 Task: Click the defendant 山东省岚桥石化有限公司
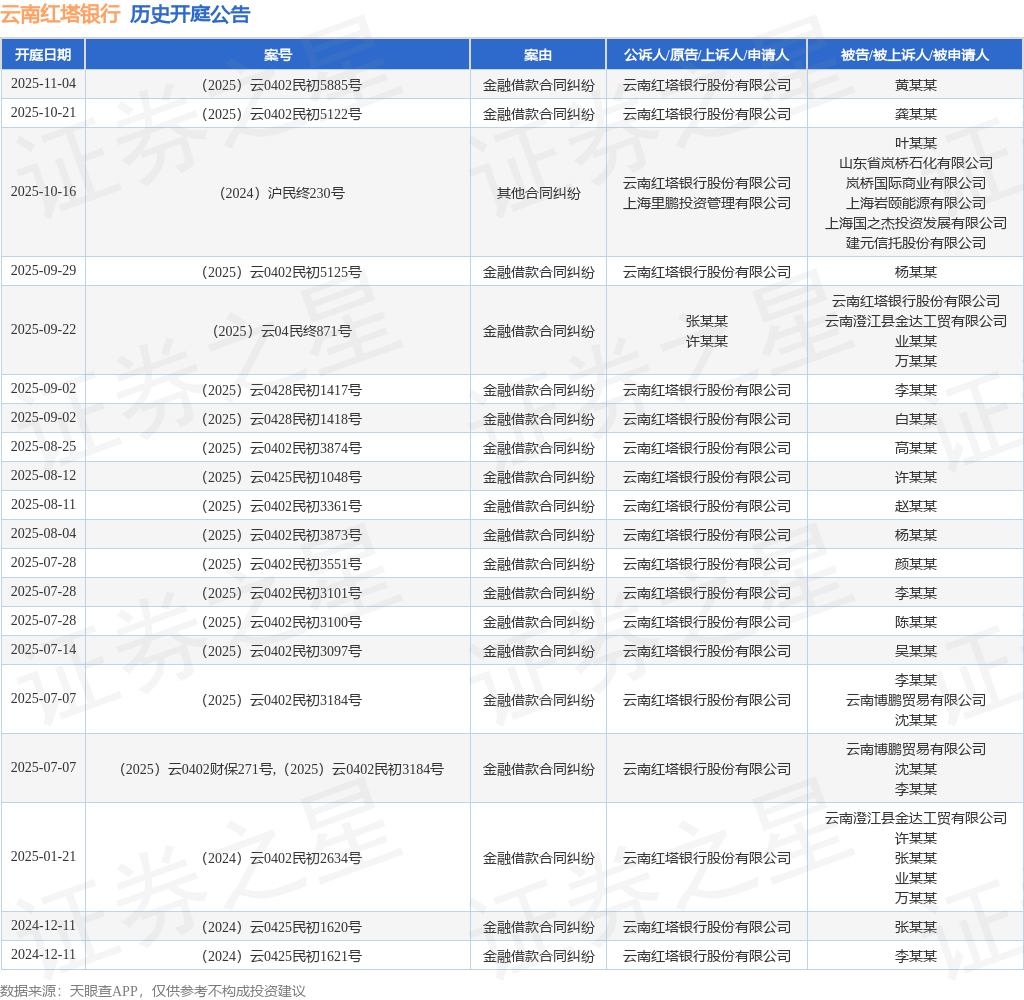pyautogui.click(x=916, y=163)
